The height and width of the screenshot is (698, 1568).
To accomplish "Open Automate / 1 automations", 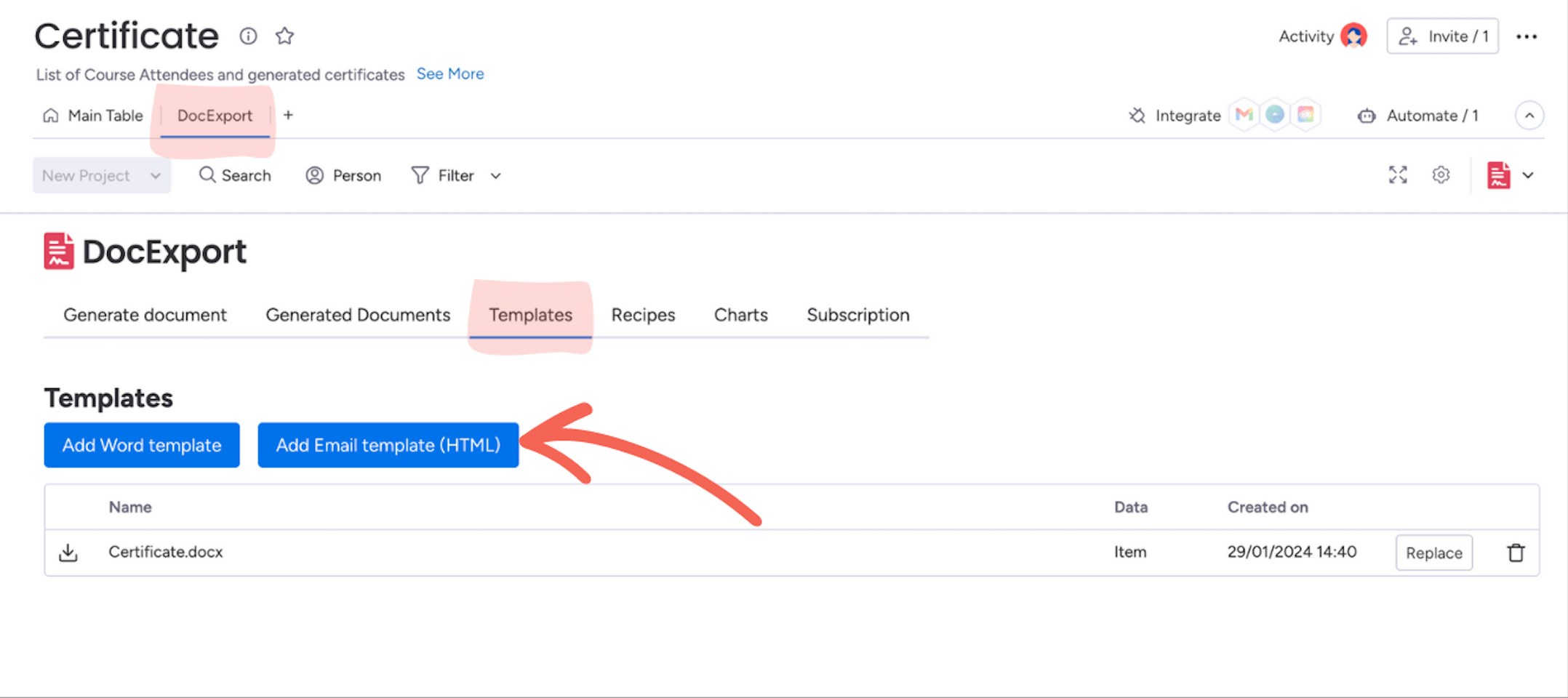I will pyautogui.click(x=1417, y=116).
